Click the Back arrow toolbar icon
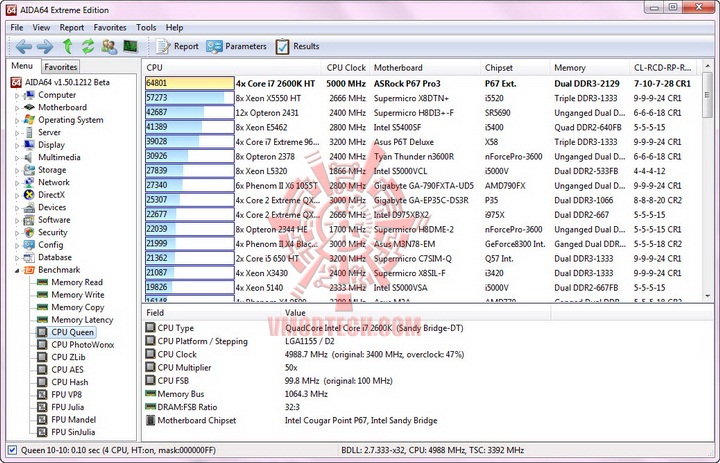This screenshot has height=463, width=720. pos(23,46)
